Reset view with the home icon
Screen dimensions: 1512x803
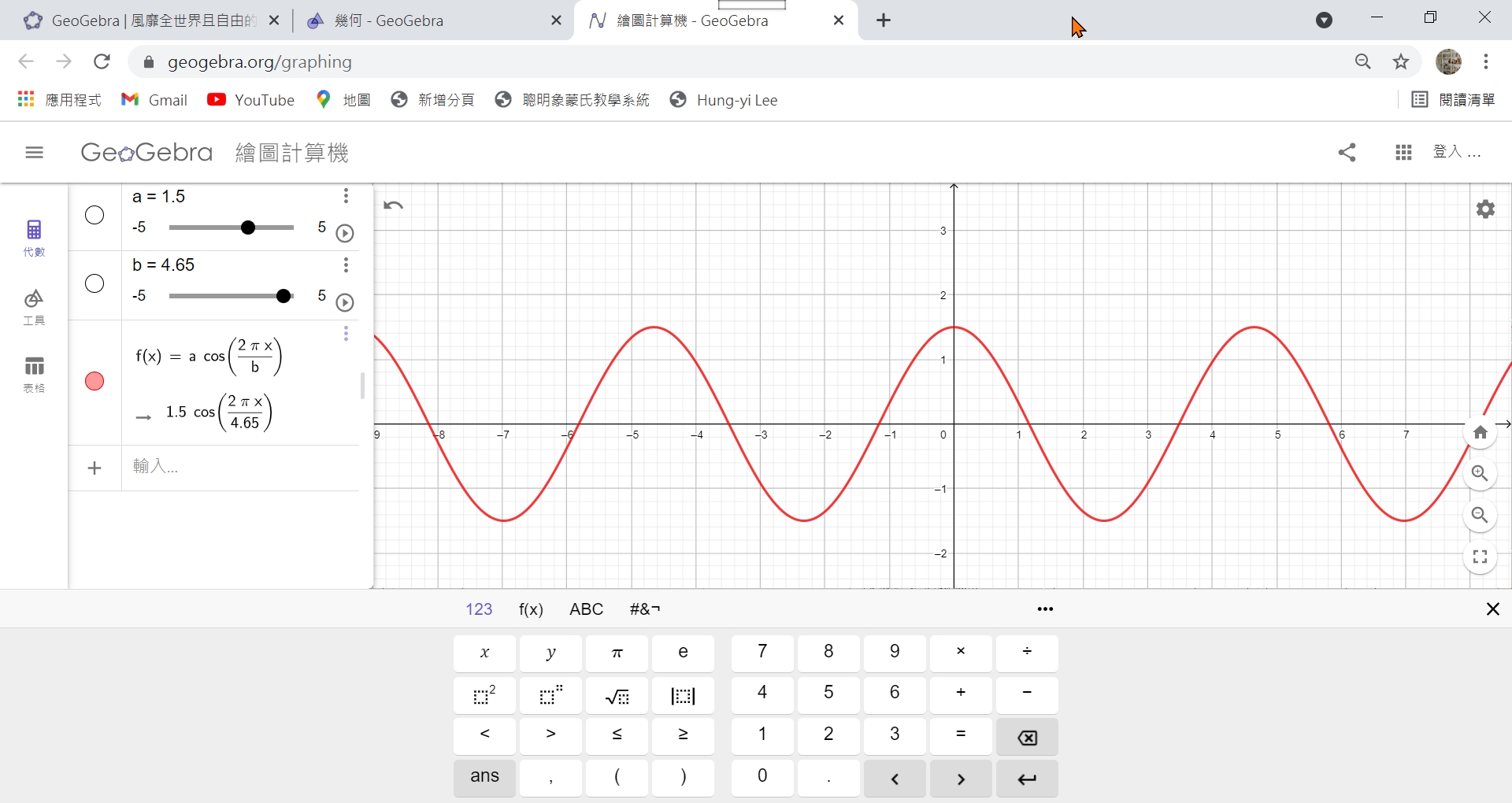(1480, 432)
